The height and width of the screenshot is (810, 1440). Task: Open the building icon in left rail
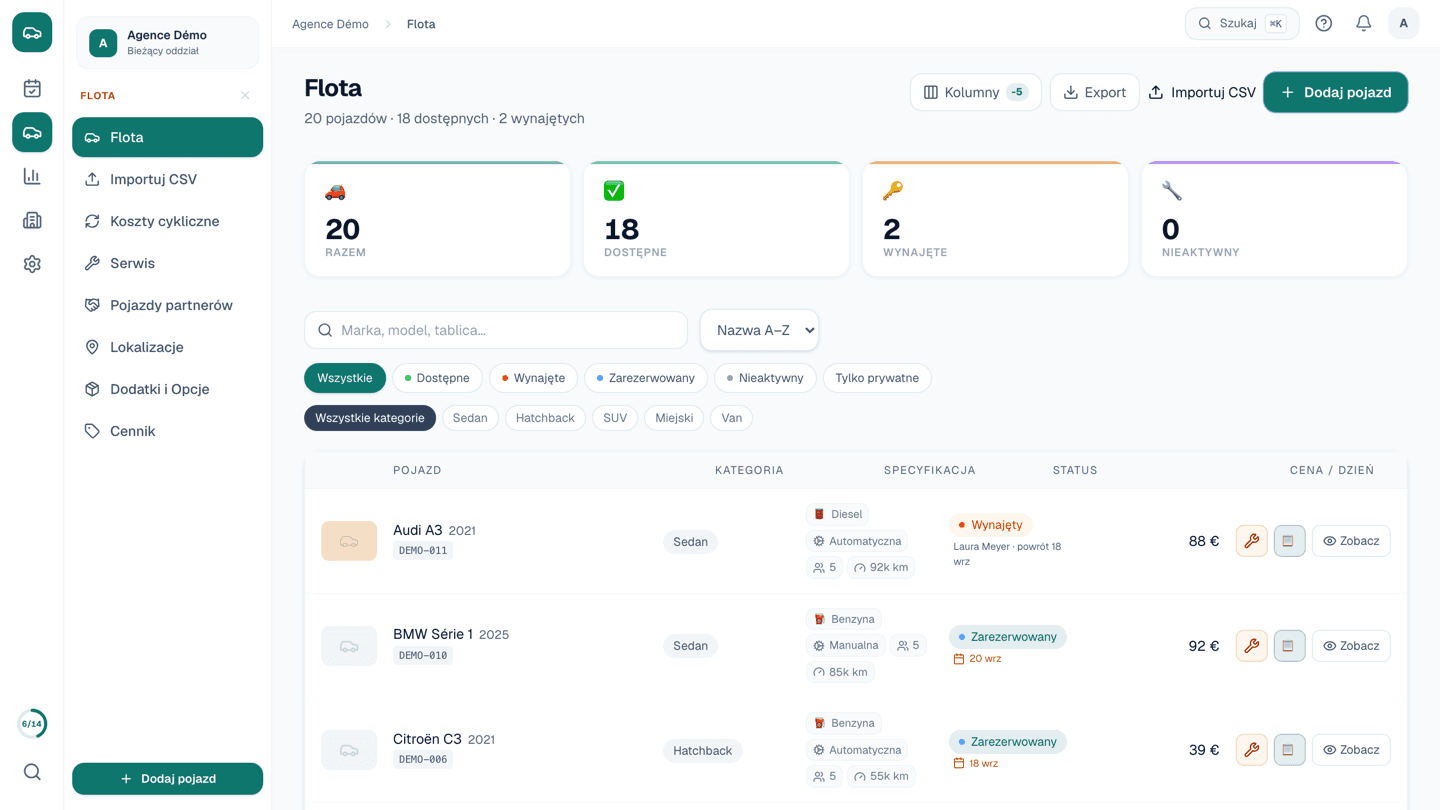[x=32, y=220]
